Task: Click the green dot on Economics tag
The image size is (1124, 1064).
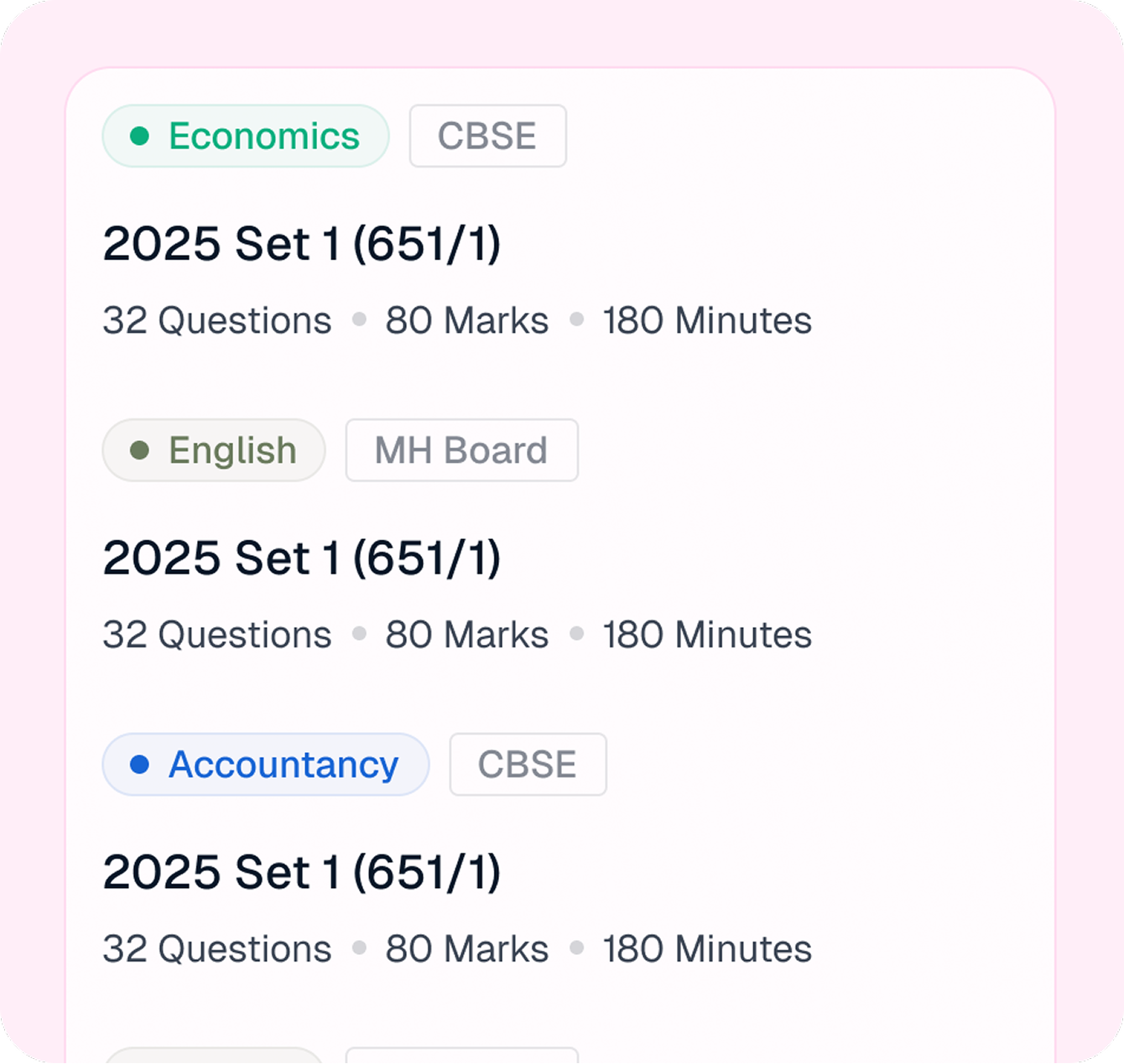Action: pos(142,136)
